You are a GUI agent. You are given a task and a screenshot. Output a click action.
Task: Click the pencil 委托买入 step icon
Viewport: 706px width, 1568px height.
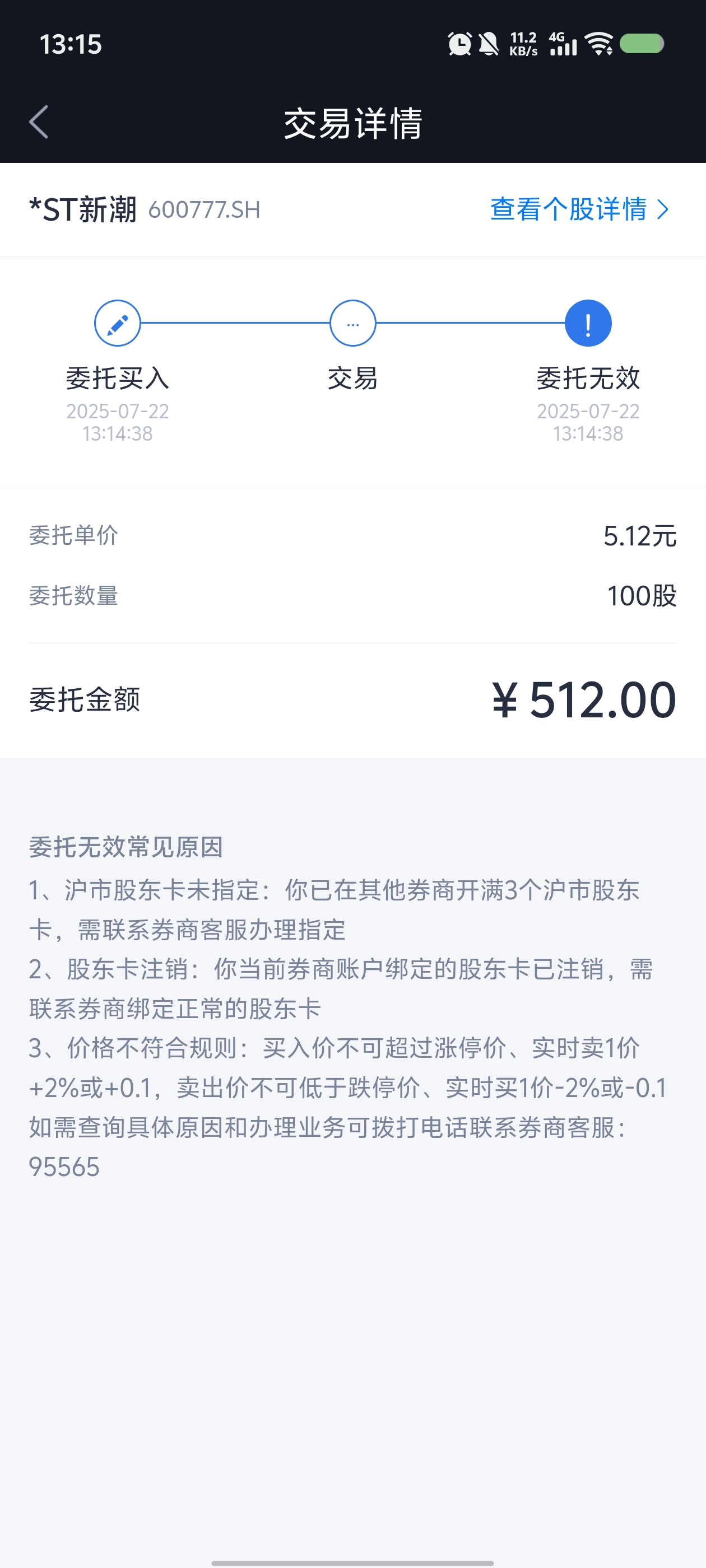pos(118,323)
